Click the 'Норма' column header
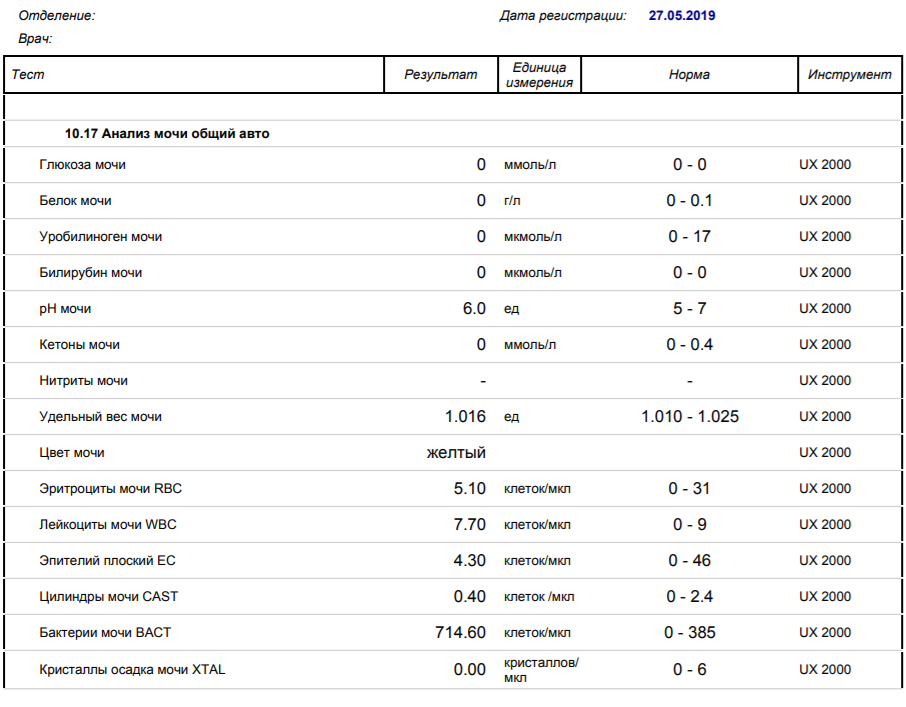 689,75
